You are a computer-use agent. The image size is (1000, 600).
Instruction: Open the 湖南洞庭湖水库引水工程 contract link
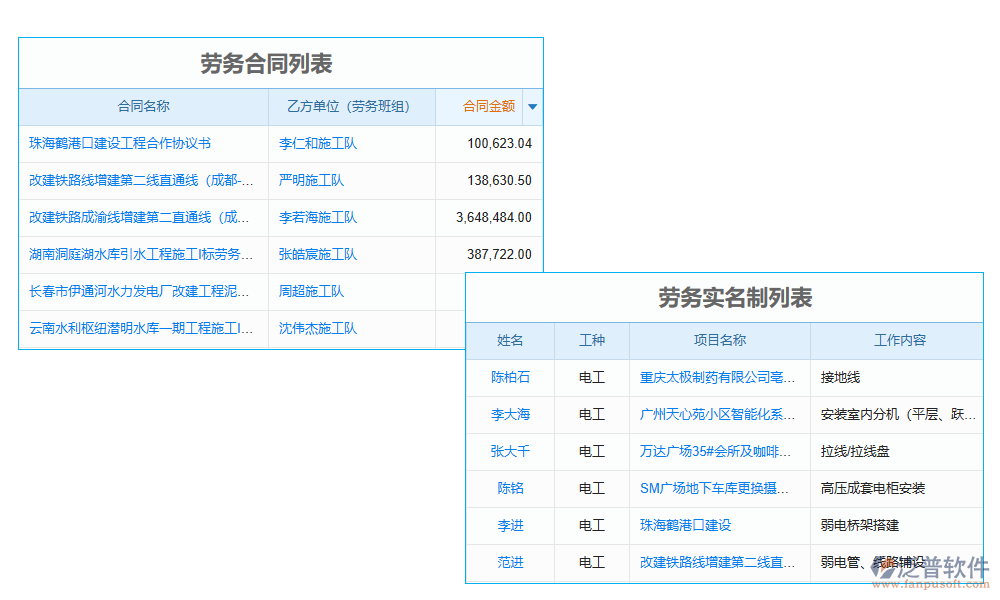click(x=141, y=255)
